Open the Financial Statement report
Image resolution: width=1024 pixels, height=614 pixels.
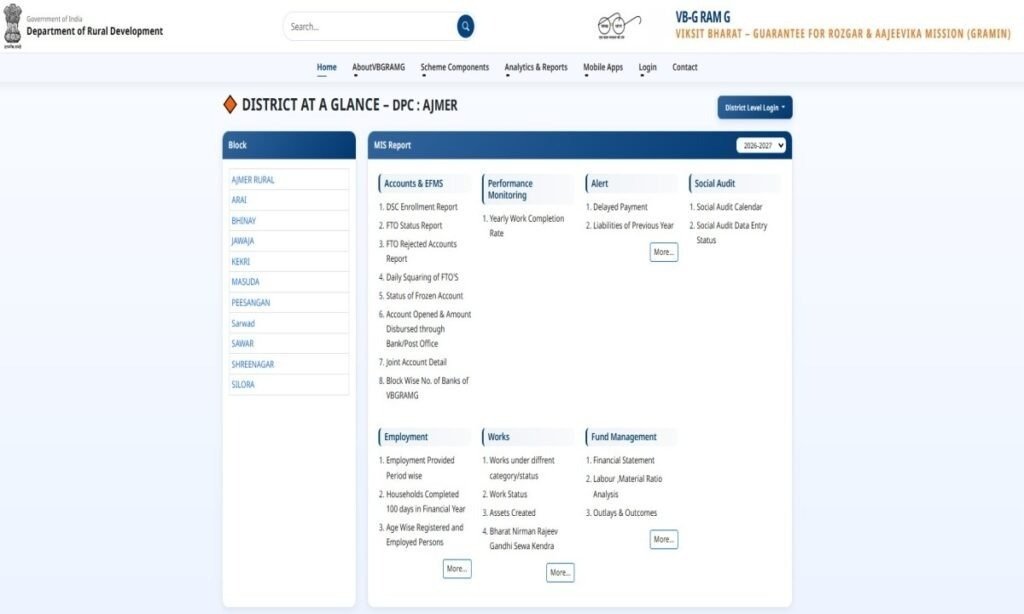(624, 460)
